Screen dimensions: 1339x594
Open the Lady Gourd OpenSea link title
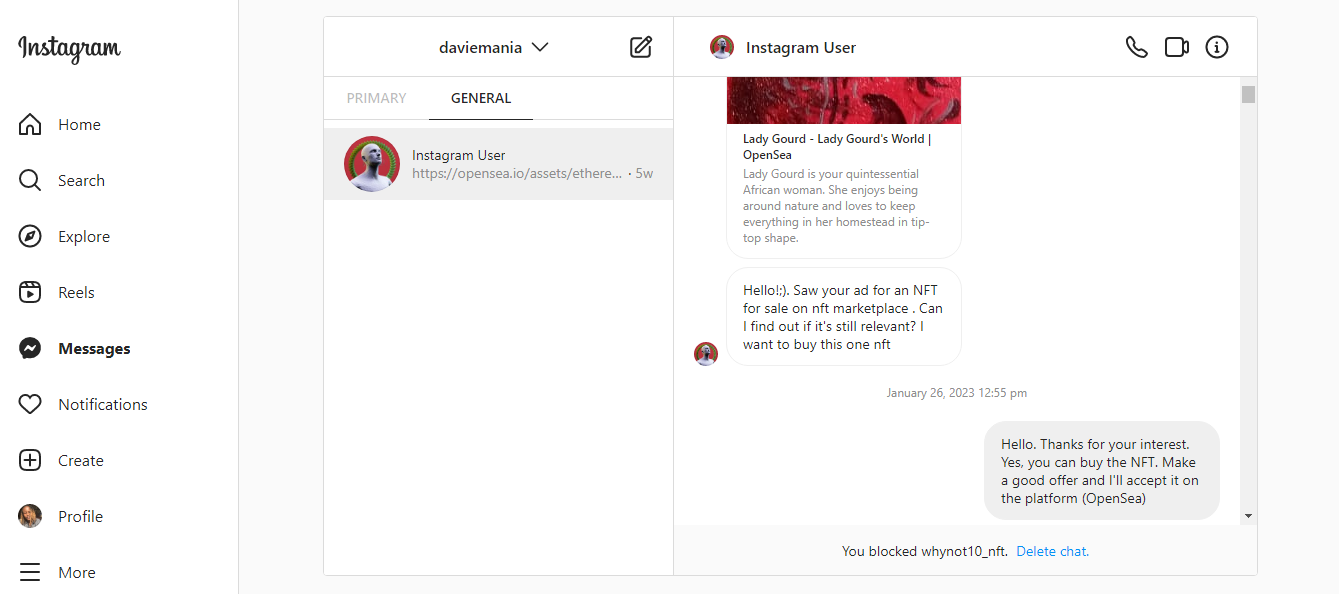(837, 147)
